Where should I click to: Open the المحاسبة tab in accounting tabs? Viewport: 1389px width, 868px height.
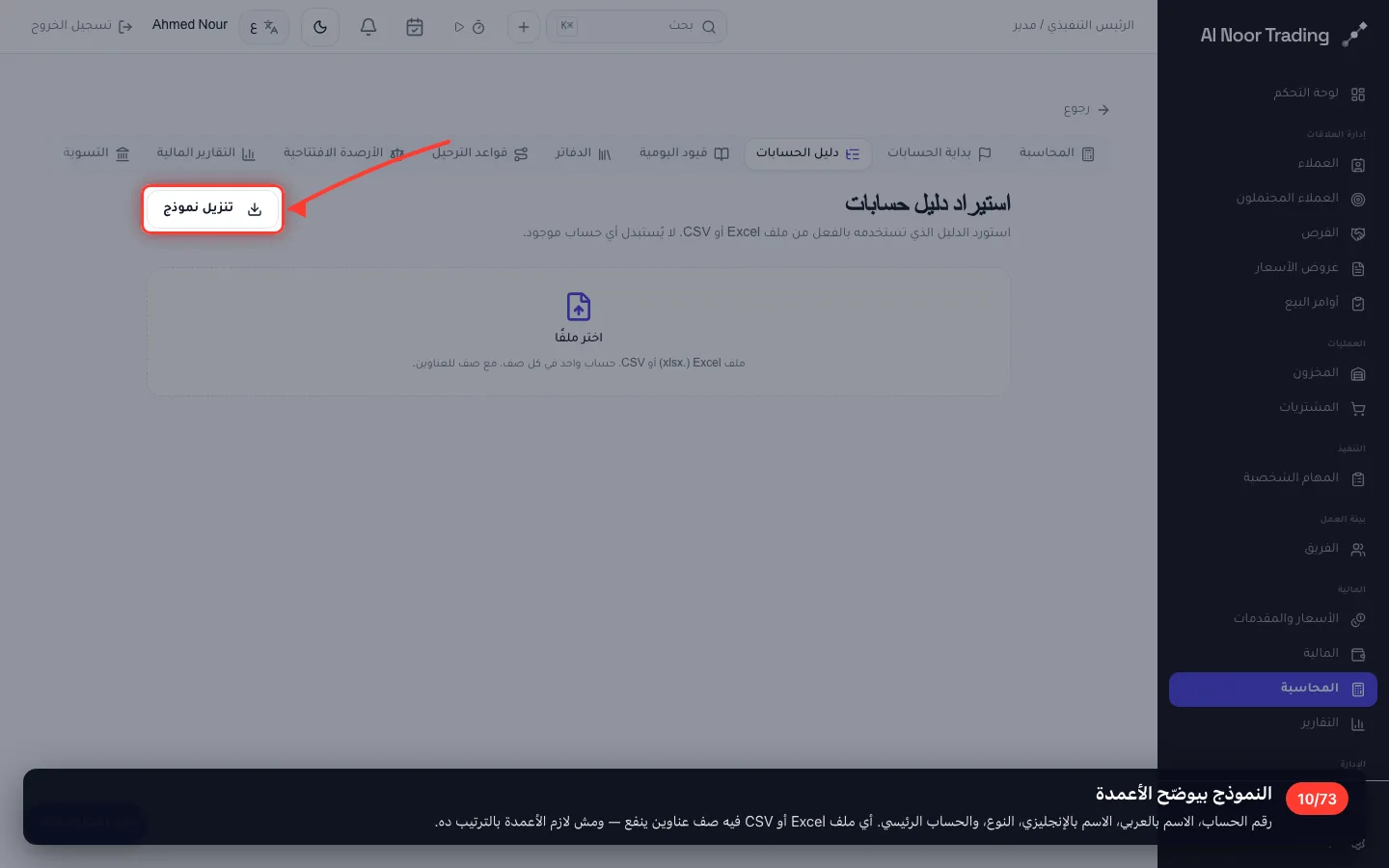coord(1057,153)
